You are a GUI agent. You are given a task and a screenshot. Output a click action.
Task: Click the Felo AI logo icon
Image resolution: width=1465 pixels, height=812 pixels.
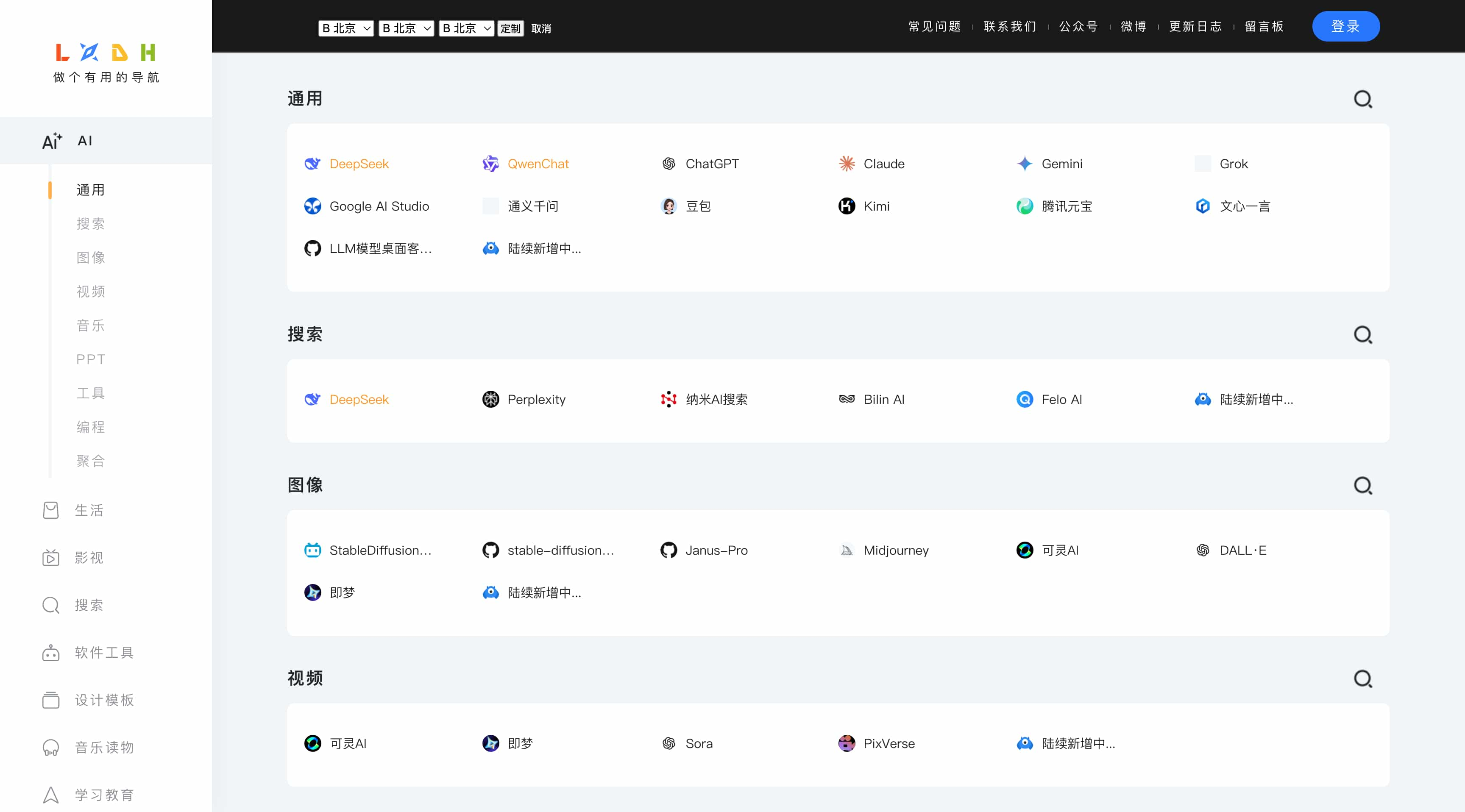[1024, 399]
